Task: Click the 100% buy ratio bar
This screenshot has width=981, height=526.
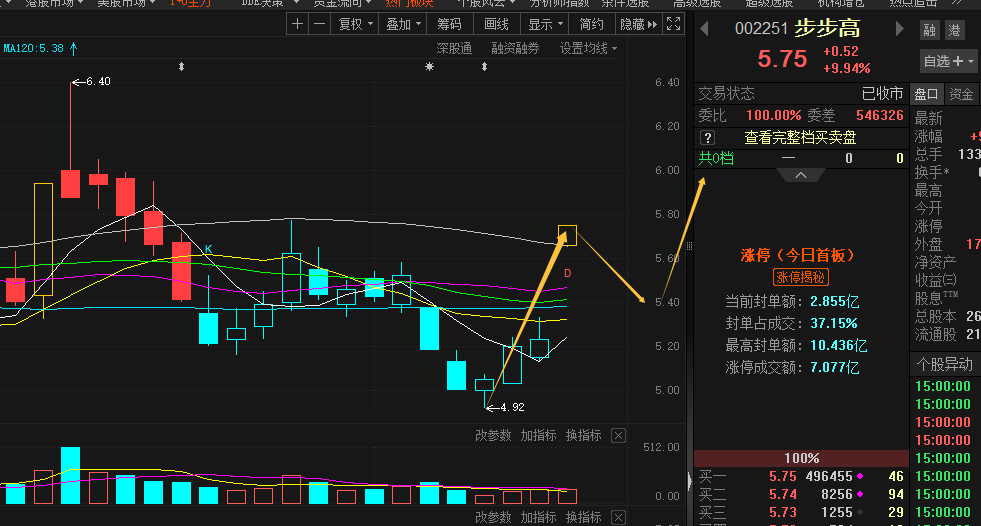Action: (x=801, y=458)
